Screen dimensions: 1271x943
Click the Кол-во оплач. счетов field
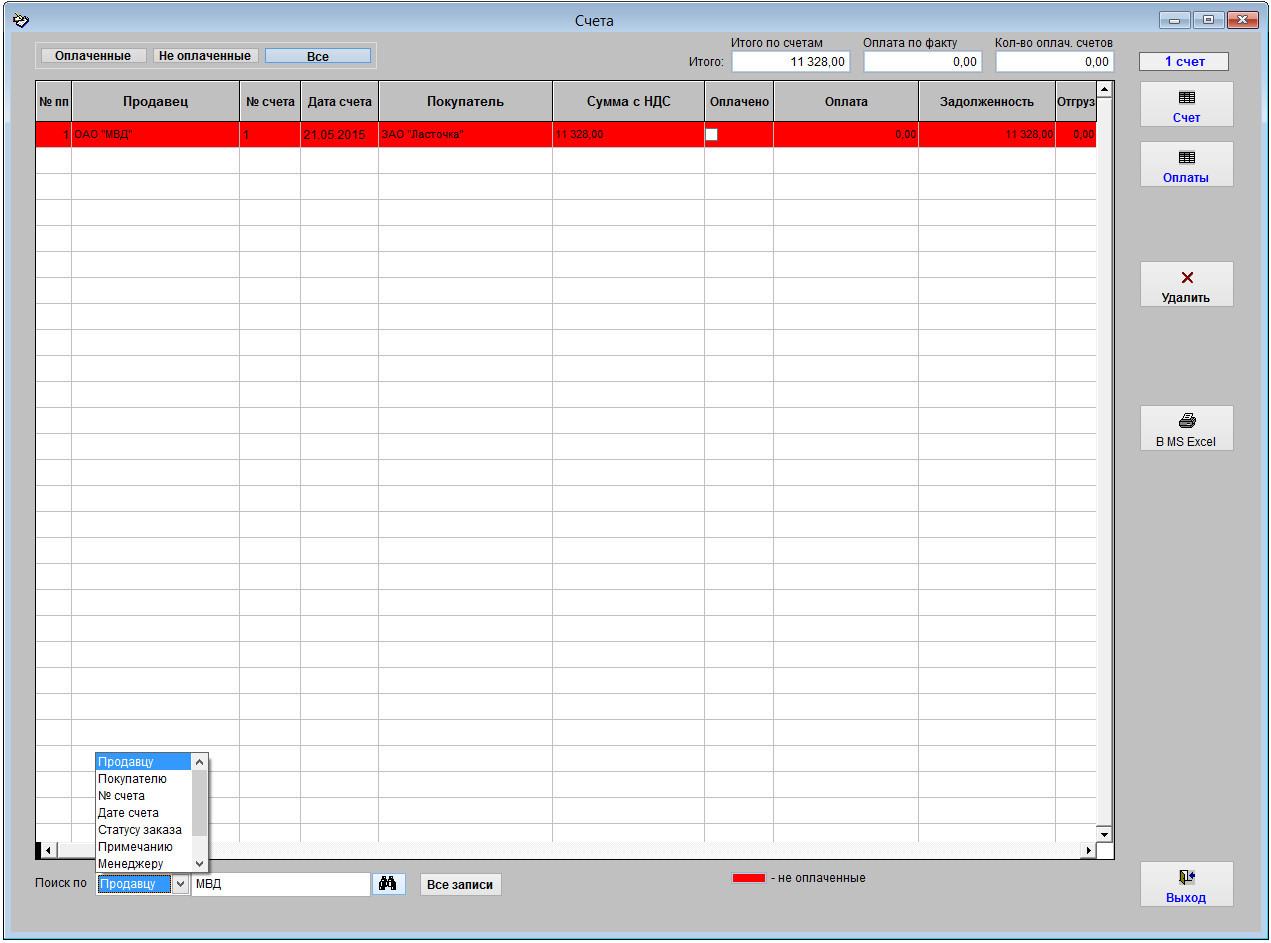(1055, 62)
